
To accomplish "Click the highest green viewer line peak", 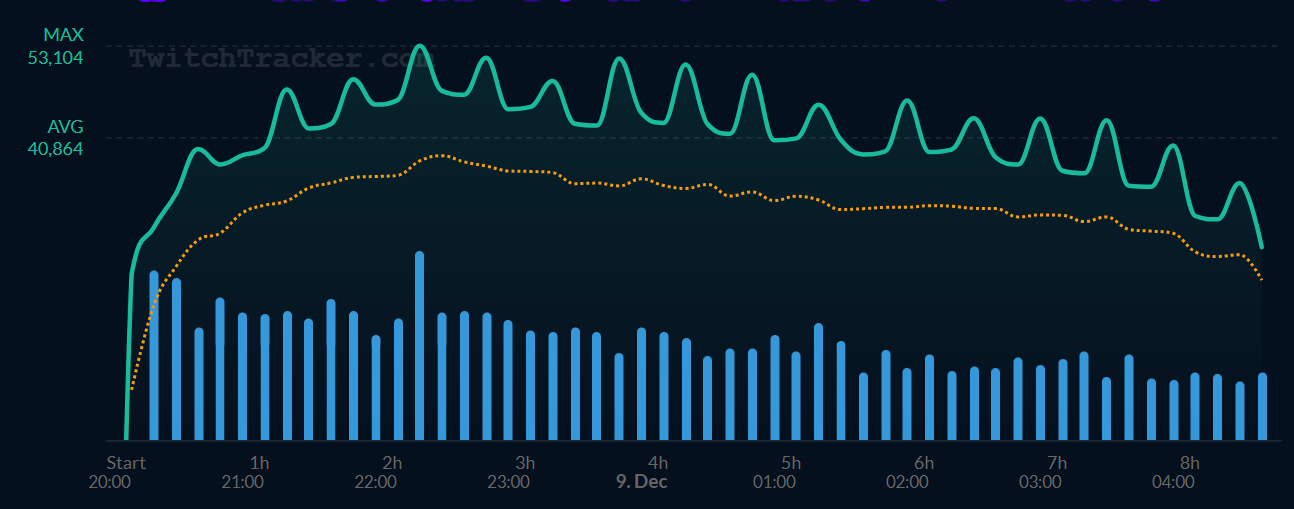I will pos(419,45).
